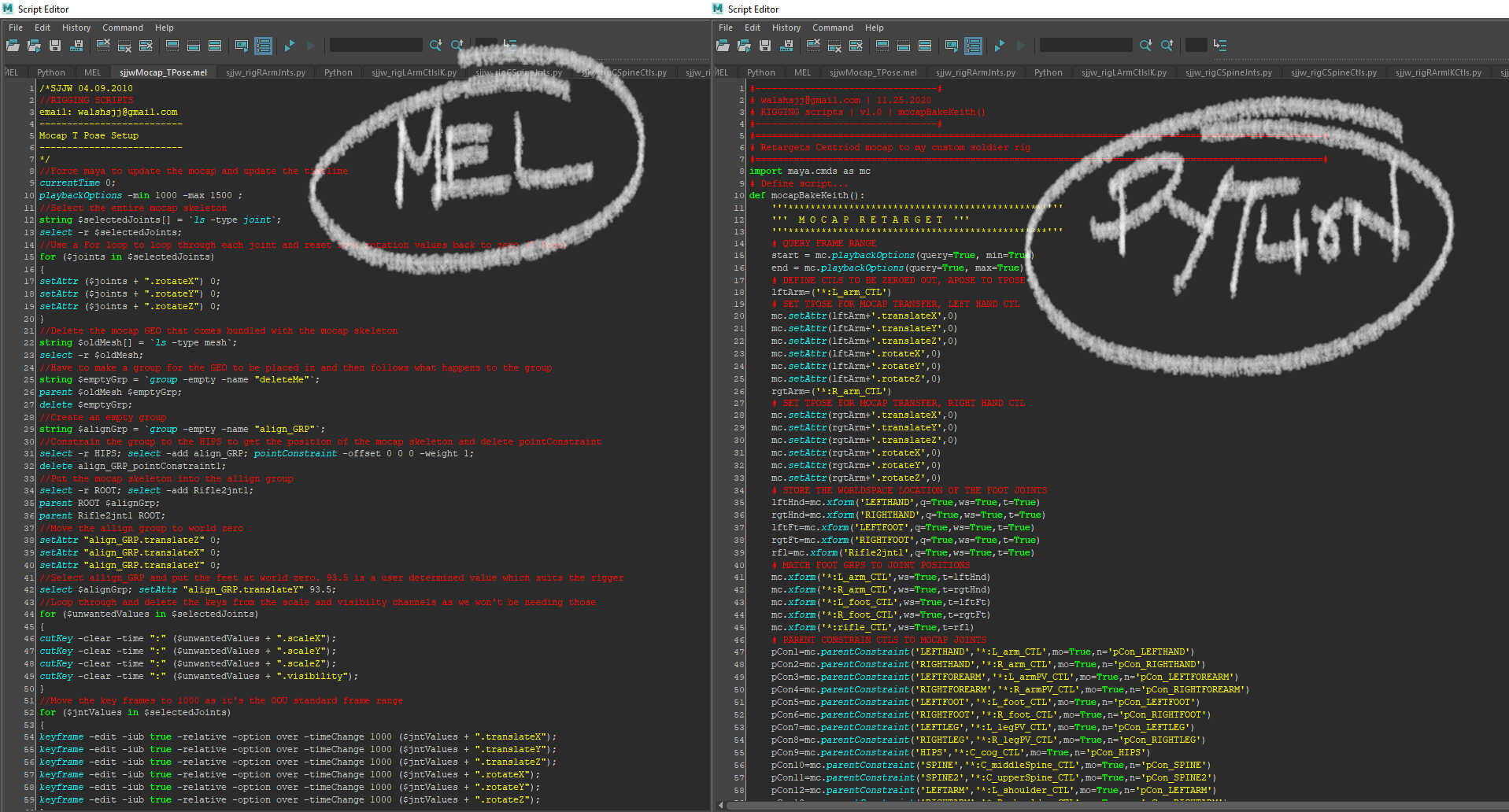Screen dimensions: 1509x812
Task: Clear all in the right Script Editor
Action: pos(856,46)
